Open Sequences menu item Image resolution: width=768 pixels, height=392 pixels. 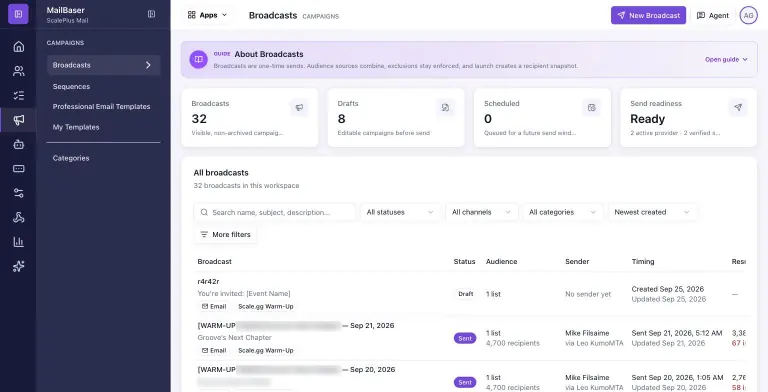(x=72, y=87)
